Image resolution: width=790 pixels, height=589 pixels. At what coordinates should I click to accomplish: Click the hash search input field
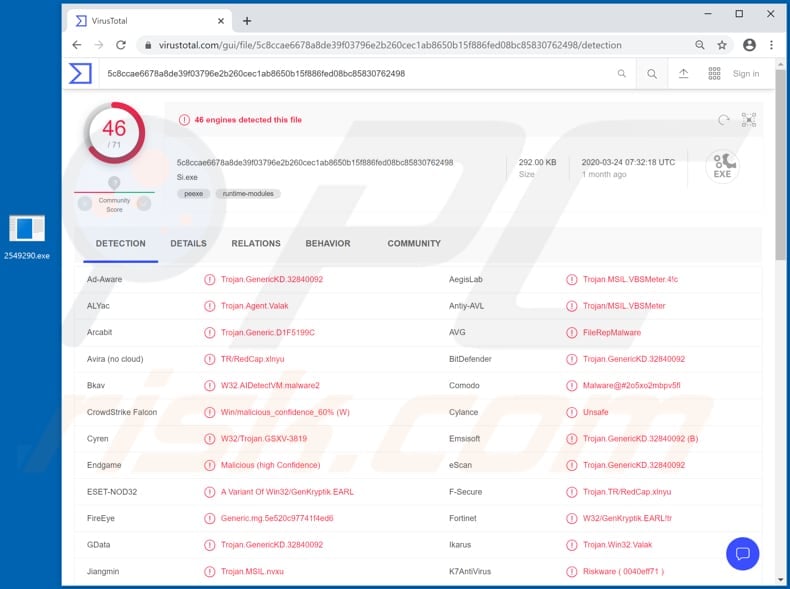click(x=359, y=74)
